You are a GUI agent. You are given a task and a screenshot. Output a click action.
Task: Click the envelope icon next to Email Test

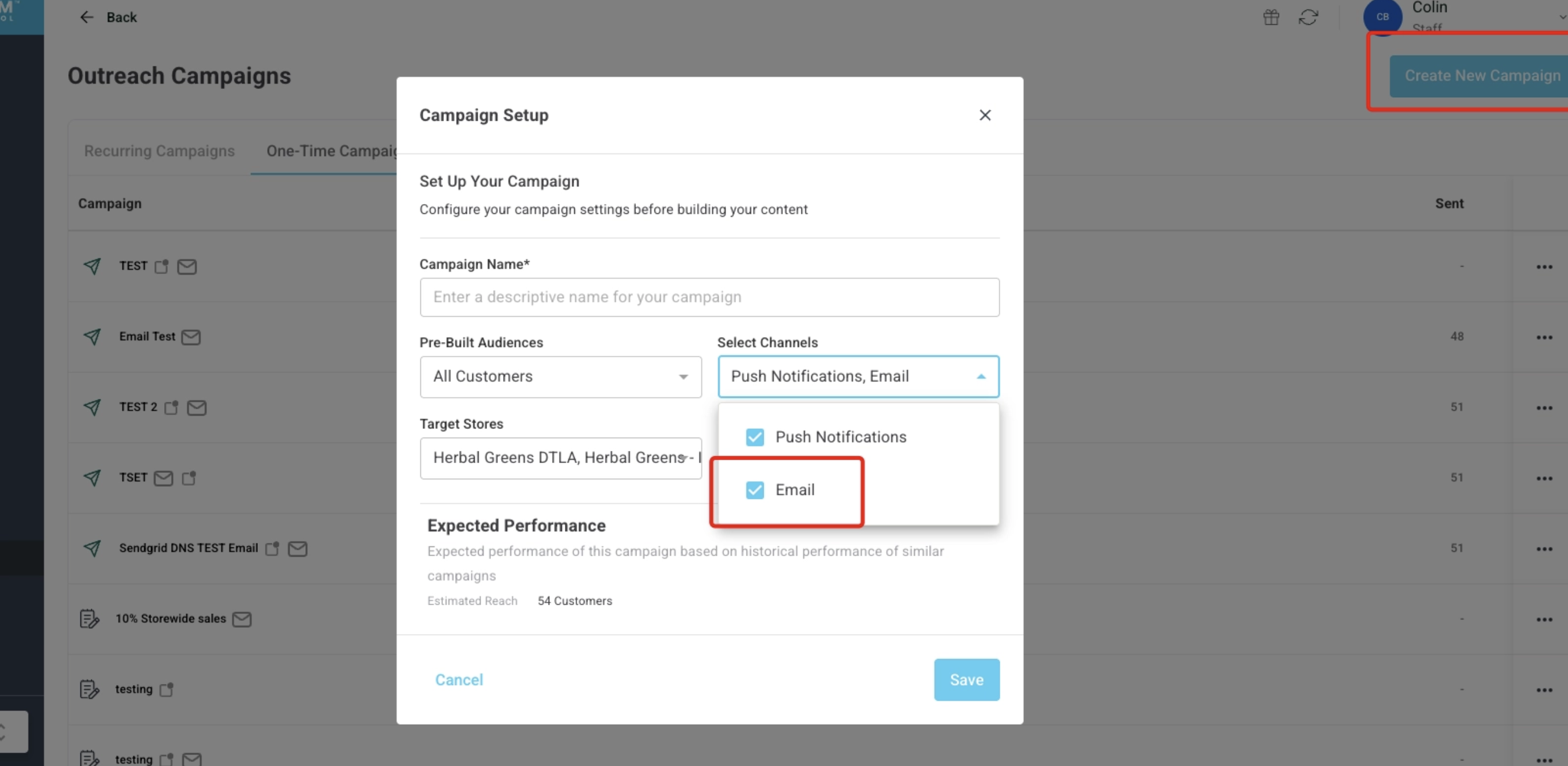tap(191, 337)
